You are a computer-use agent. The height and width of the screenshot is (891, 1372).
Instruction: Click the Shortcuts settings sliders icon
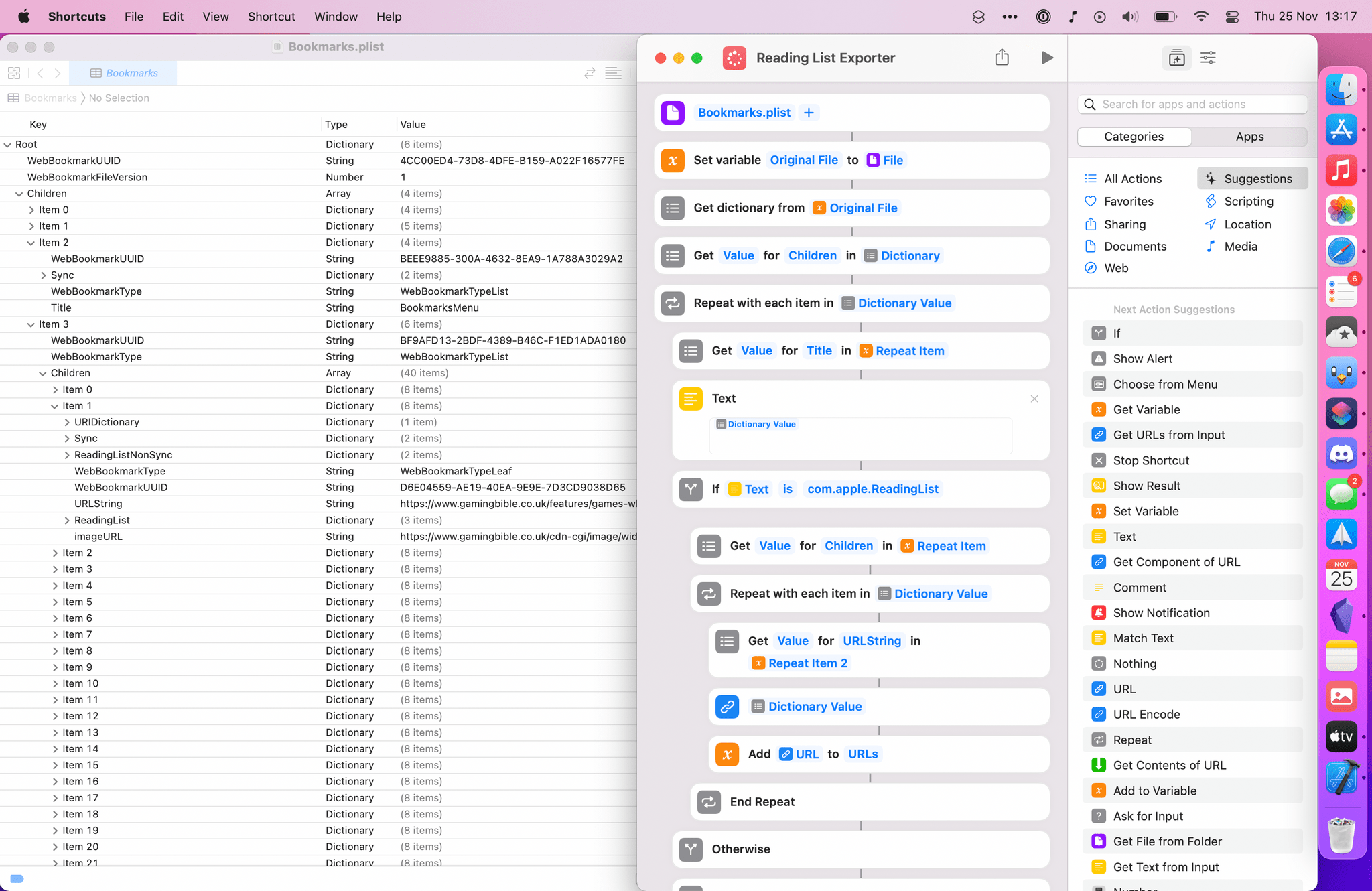pos(1208,58)
